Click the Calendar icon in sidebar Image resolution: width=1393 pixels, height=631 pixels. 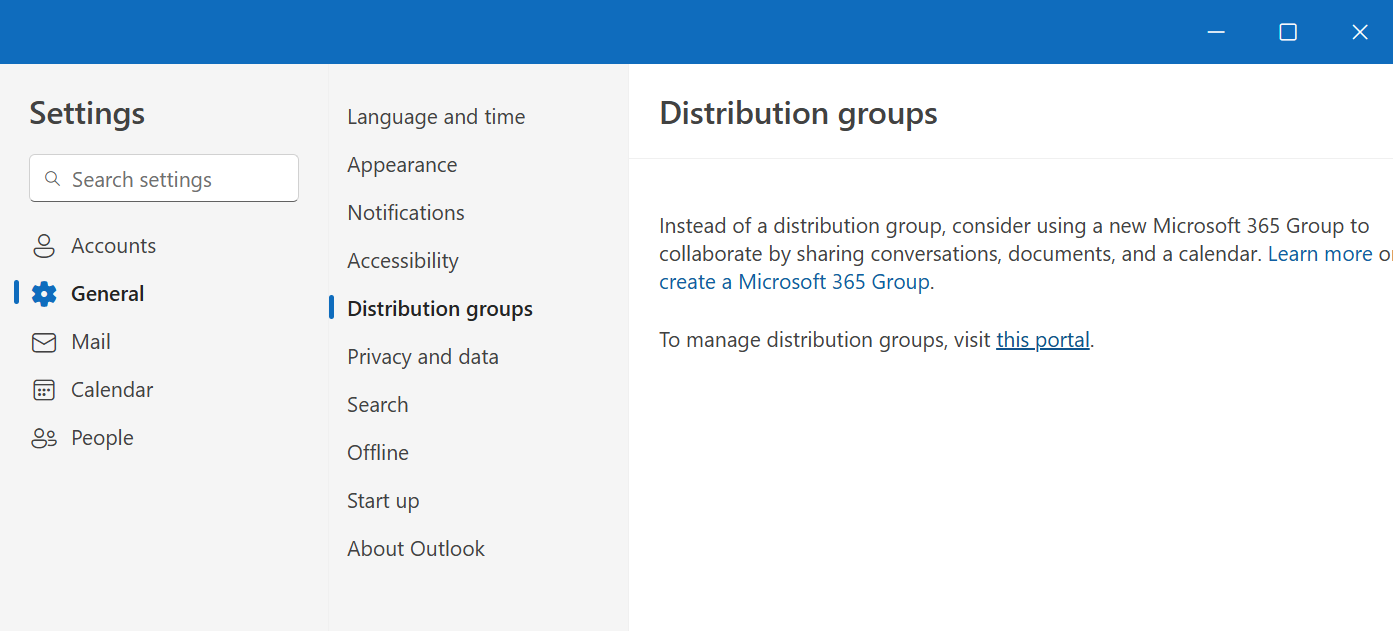(x=44, y=390)
